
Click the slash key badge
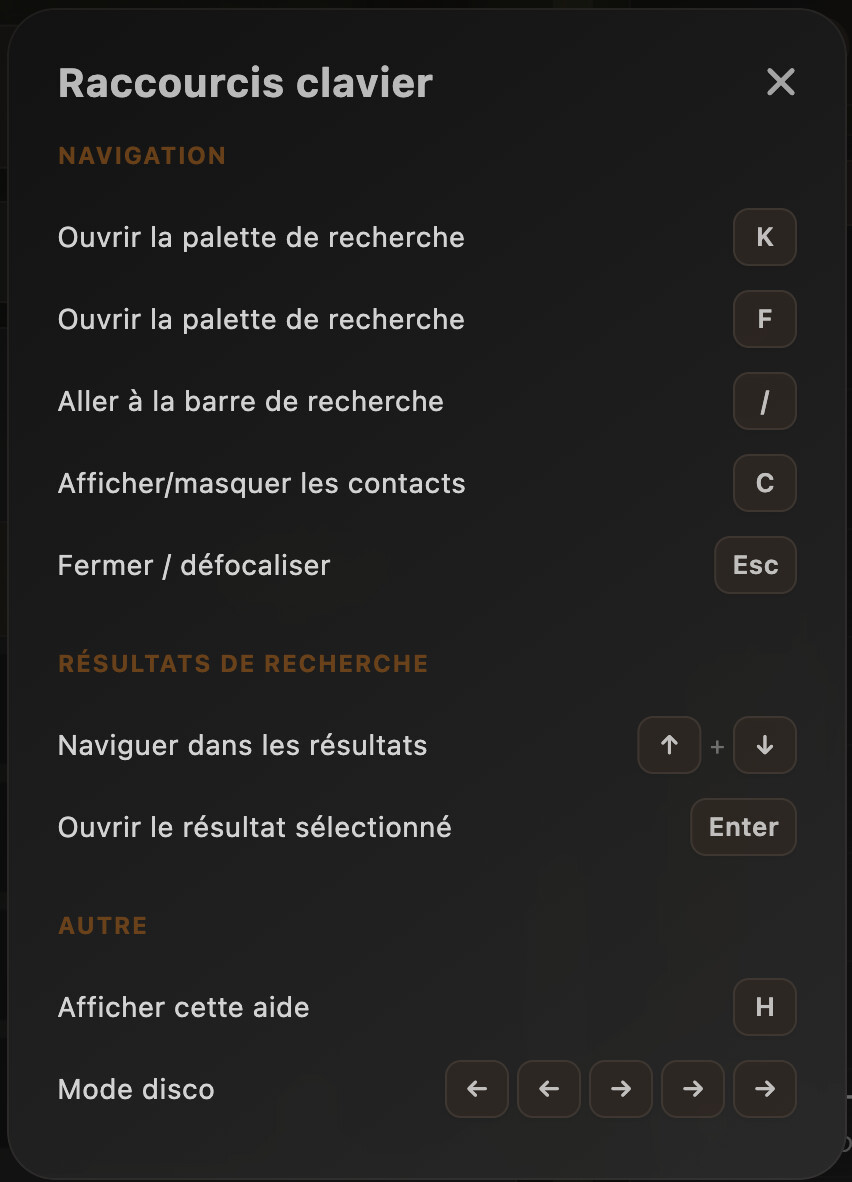point(765,401)
